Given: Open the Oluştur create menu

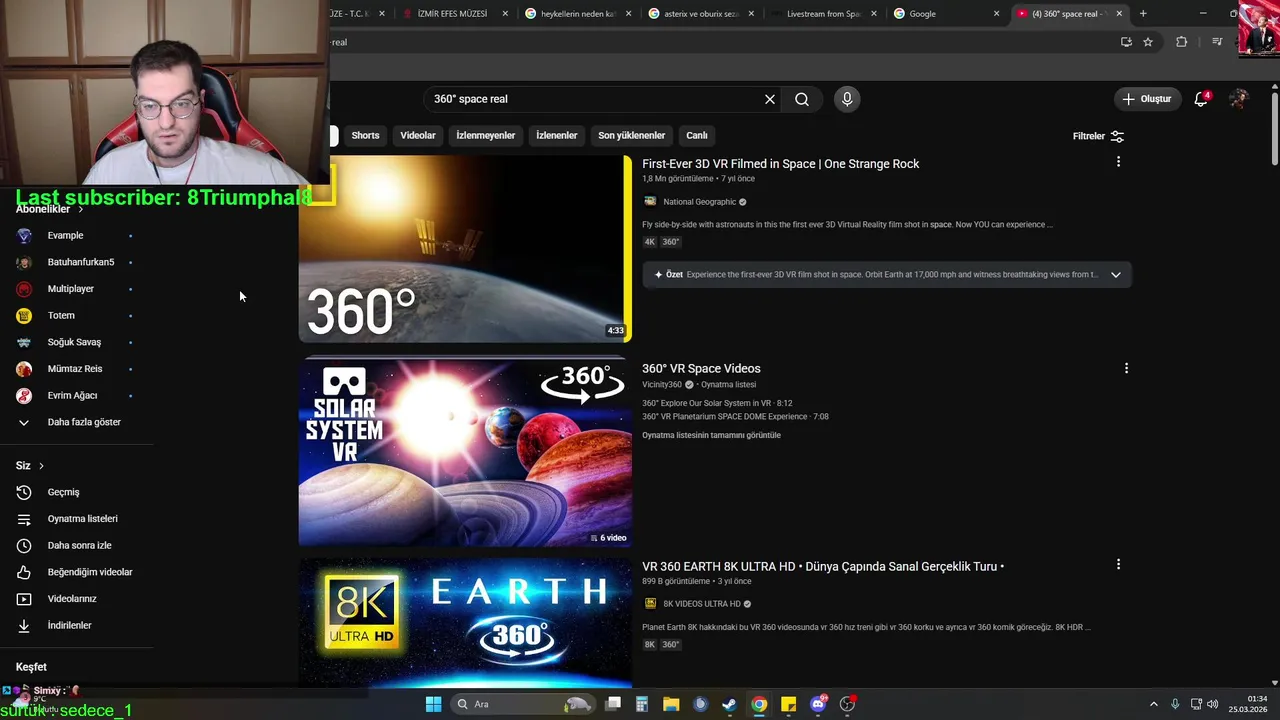Looking at the screenshot, I should pos(1146,99).
